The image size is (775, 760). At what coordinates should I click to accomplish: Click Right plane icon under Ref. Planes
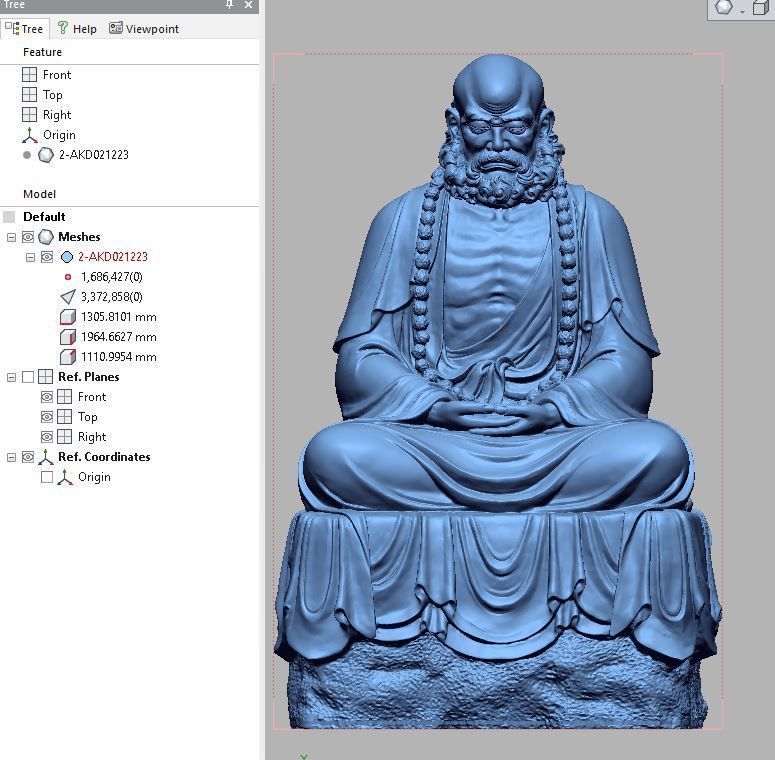tap(65, 437)
